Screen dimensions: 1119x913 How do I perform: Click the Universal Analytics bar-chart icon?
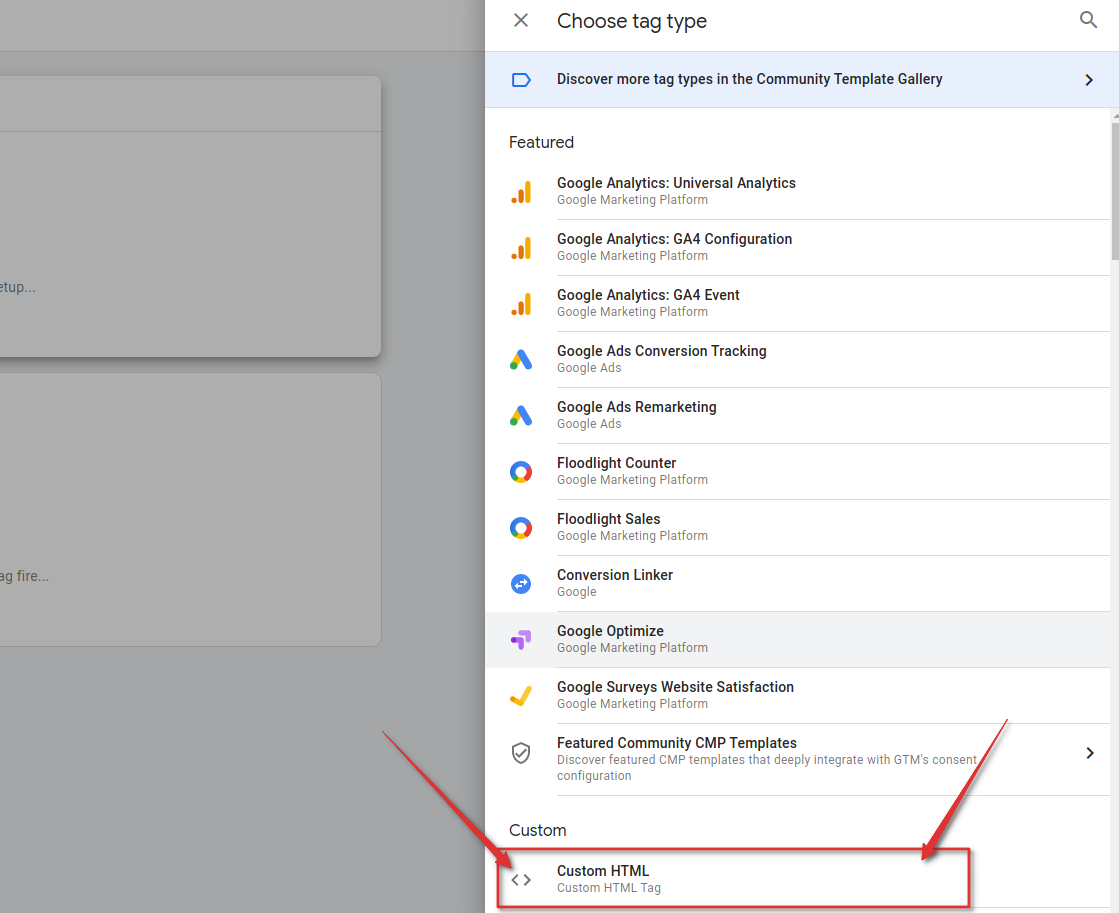521,192
